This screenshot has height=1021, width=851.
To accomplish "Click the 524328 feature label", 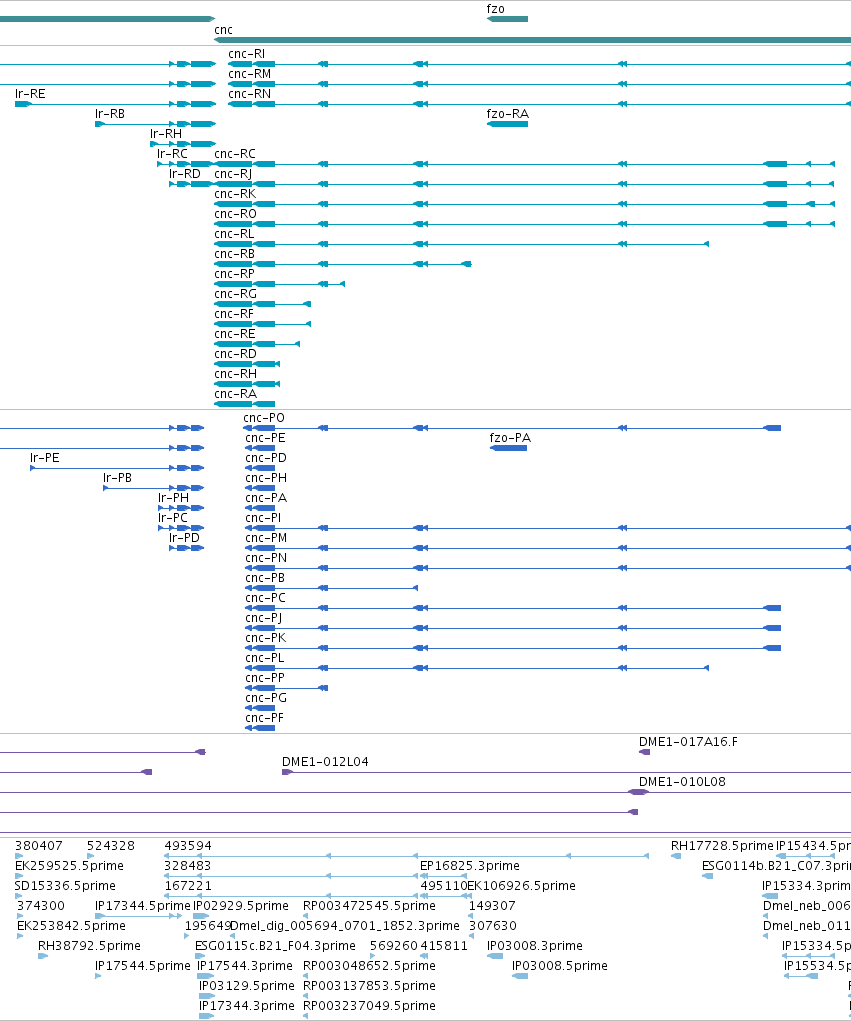I will coord(111,846).
